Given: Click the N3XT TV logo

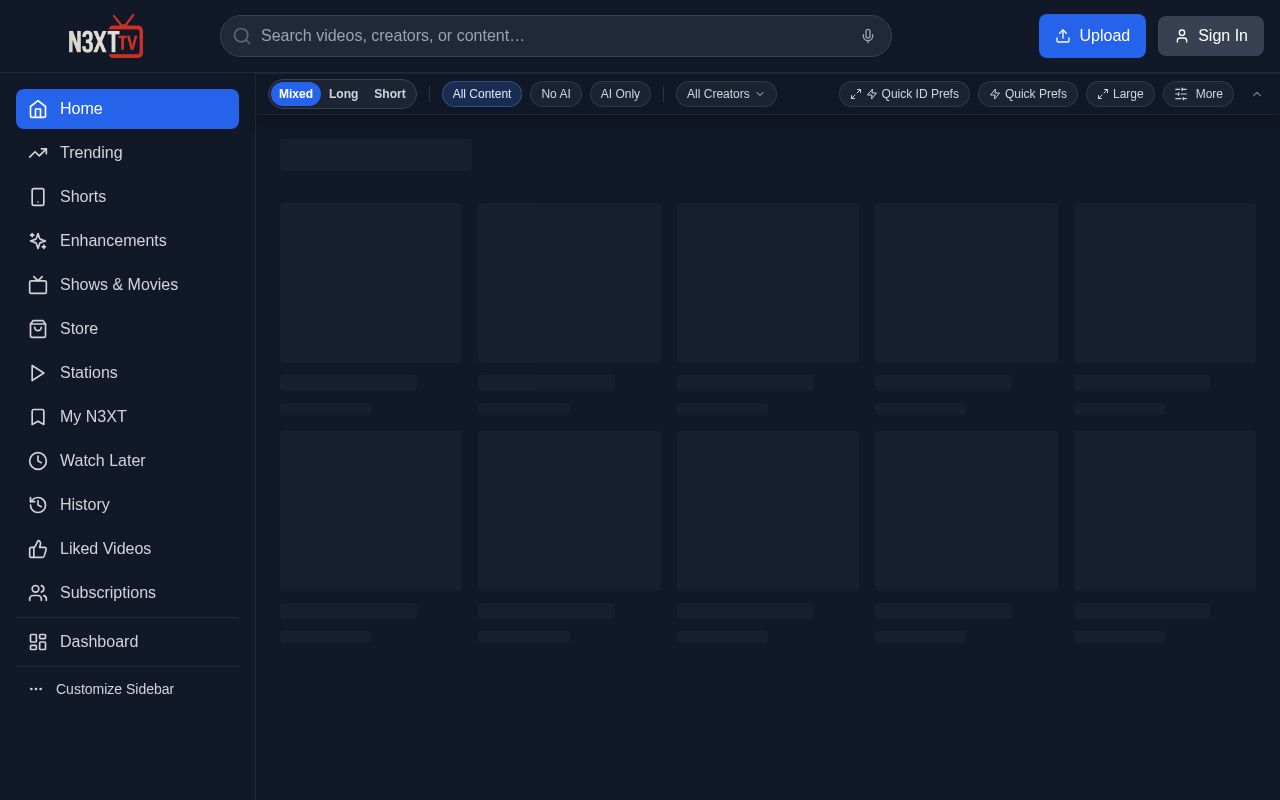Looking at the screenshot, I should 106,36.
